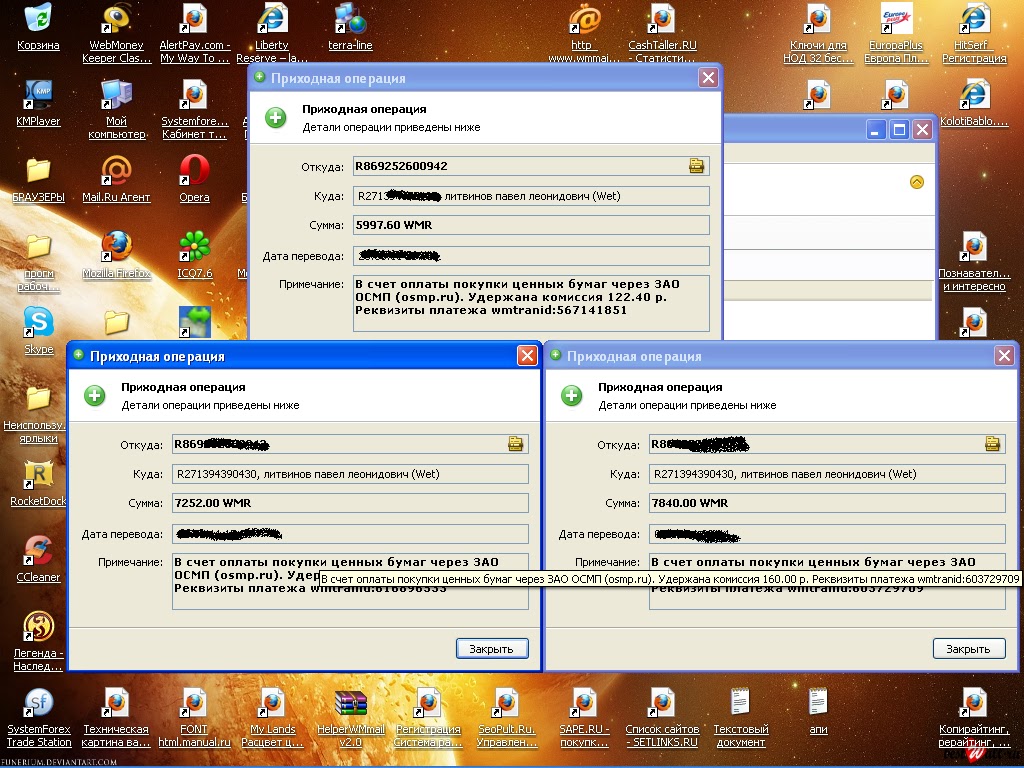Open Копирайтинг, рерайтинг shortcut
The image size is (1024, 768).
tap(974, 718)
